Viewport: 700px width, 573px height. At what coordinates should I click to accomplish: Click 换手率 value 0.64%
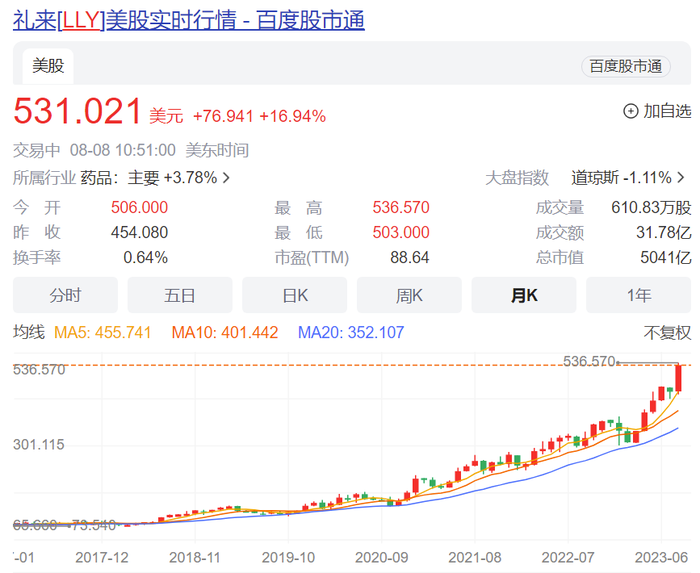point(146,257)
